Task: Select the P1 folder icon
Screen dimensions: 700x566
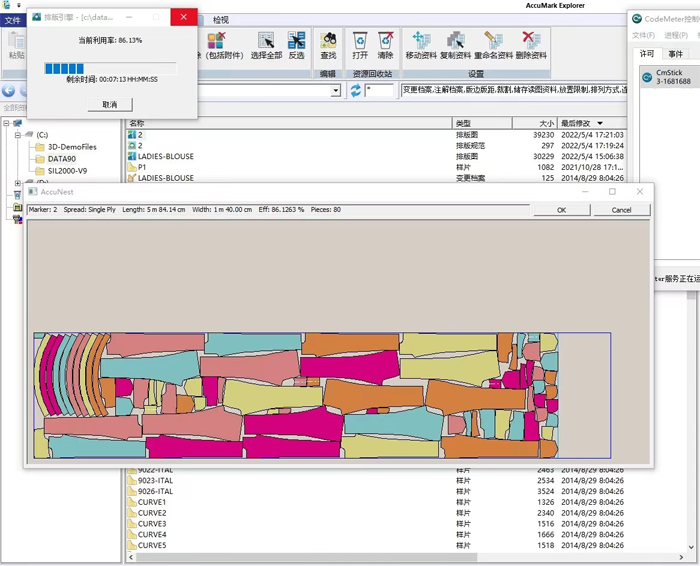Action: (x=132, y=167)
